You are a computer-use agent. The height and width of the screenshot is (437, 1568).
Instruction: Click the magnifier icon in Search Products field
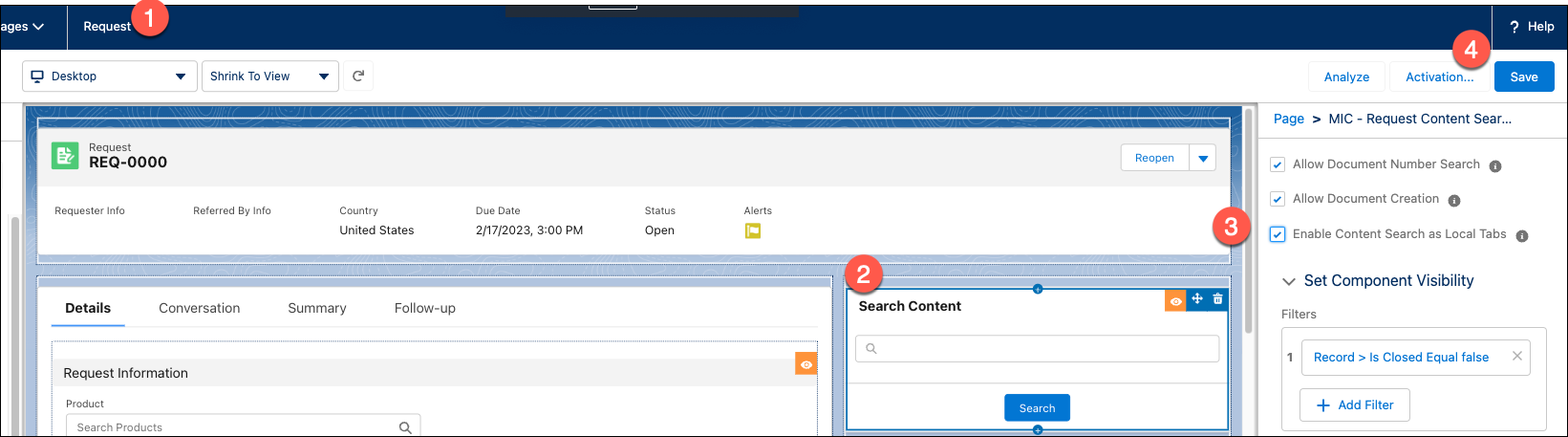click(405, 427)
